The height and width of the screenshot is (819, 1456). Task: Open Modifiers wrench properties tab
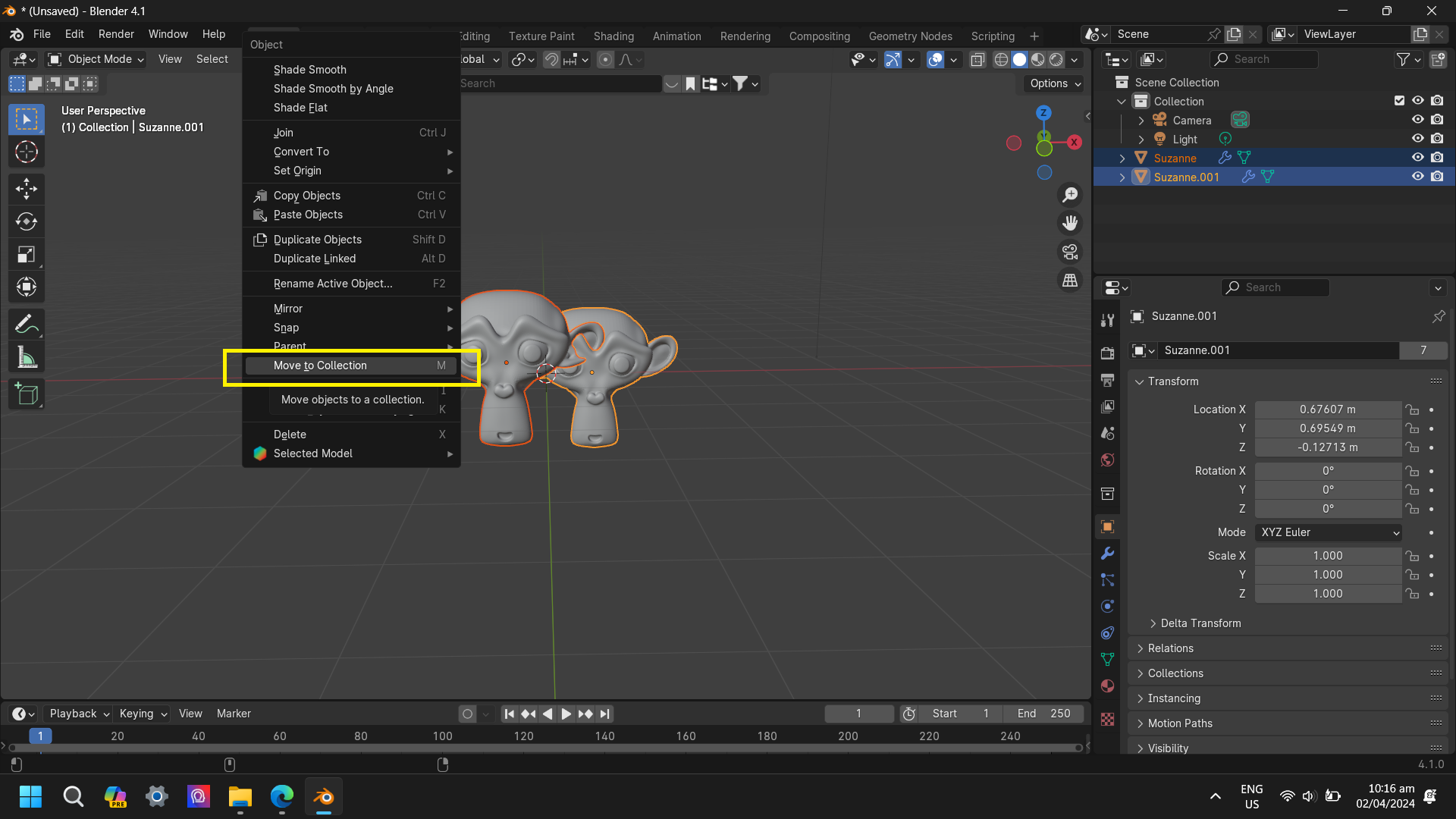1108,554
